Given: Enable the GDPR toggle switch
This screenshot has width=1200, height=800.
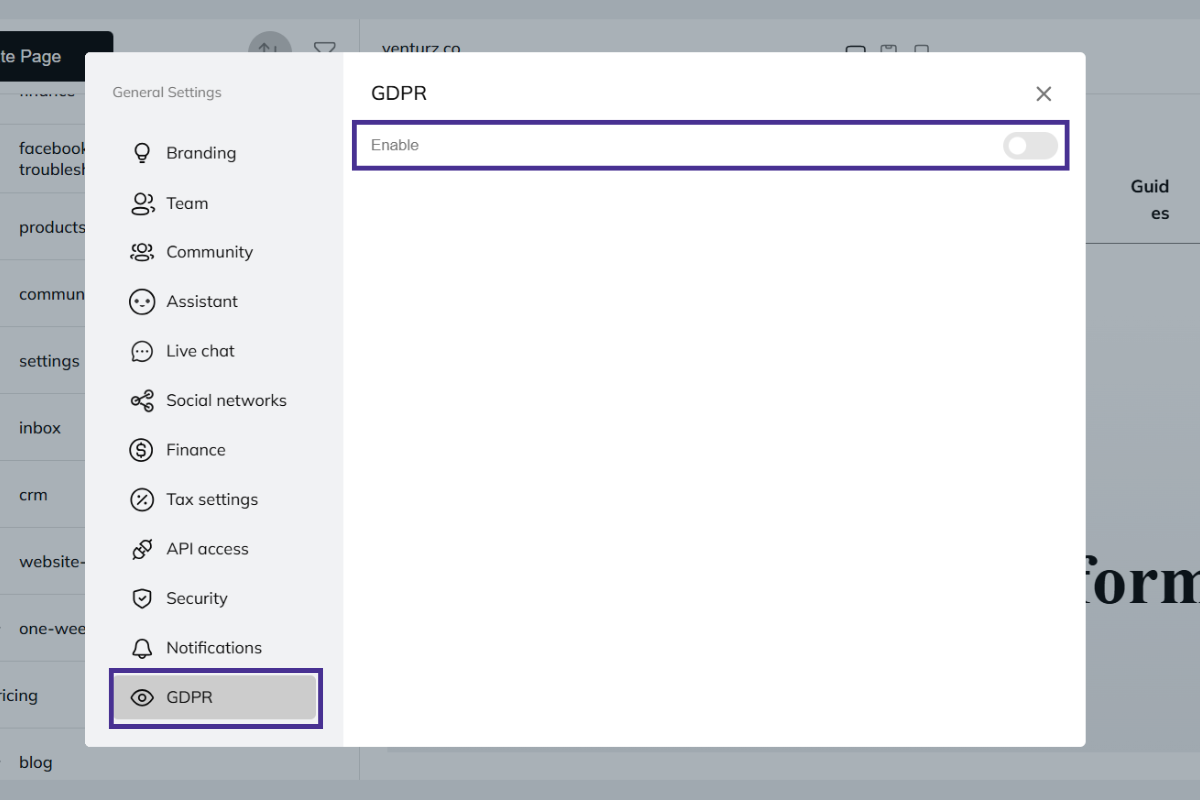Looking at the screenshot, I should click(1030, 146).
